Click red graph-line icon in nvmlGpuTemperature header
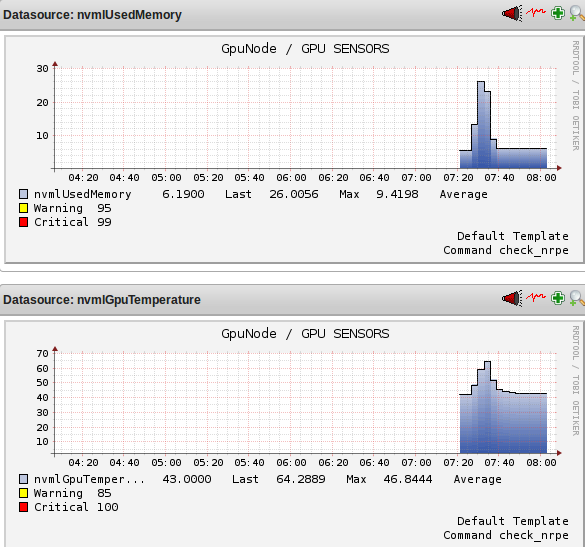This screenshot has width=585, height=547. coord(536,297)
